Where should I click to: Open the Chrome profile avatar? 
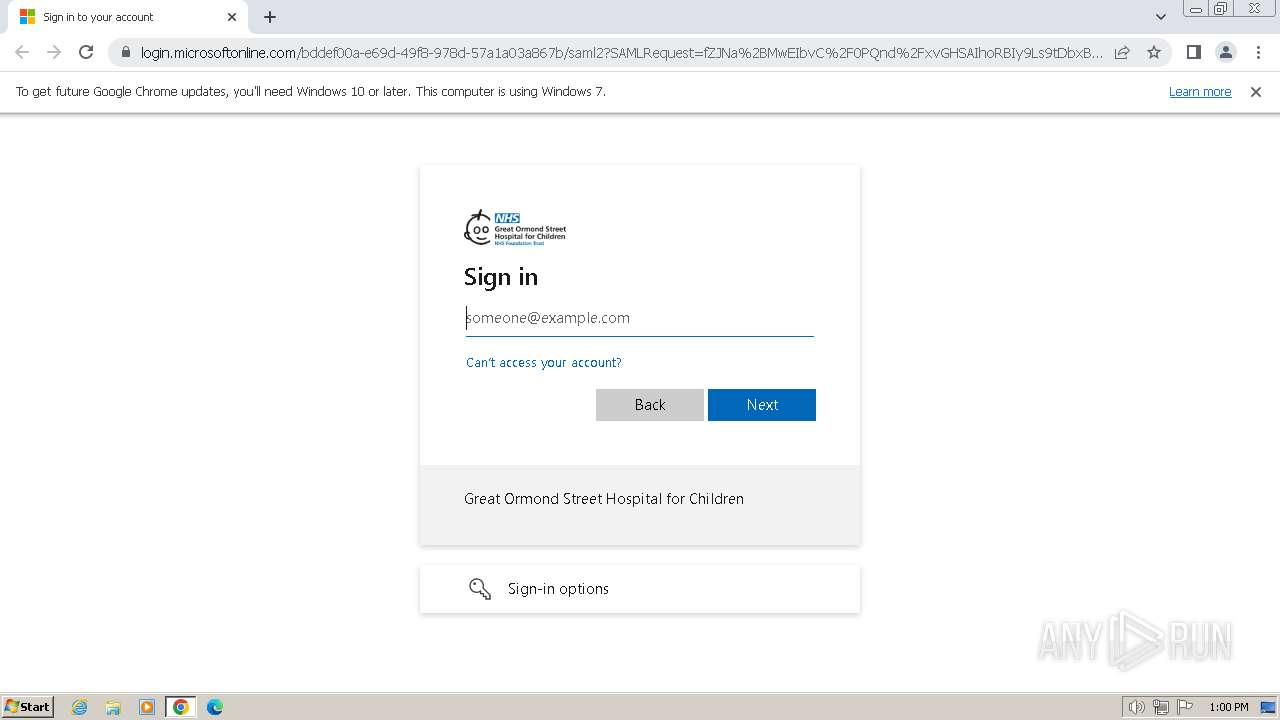click(x=1225, y=52)
